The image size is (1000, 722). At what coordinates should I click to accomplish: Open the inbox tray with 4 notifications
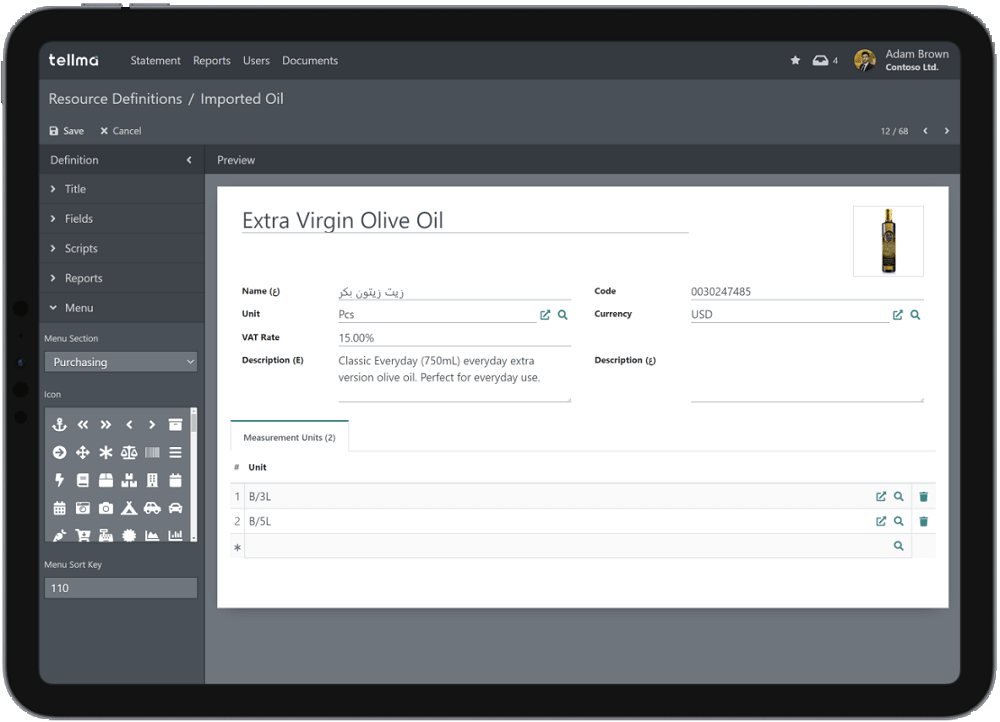click(825, 61)
